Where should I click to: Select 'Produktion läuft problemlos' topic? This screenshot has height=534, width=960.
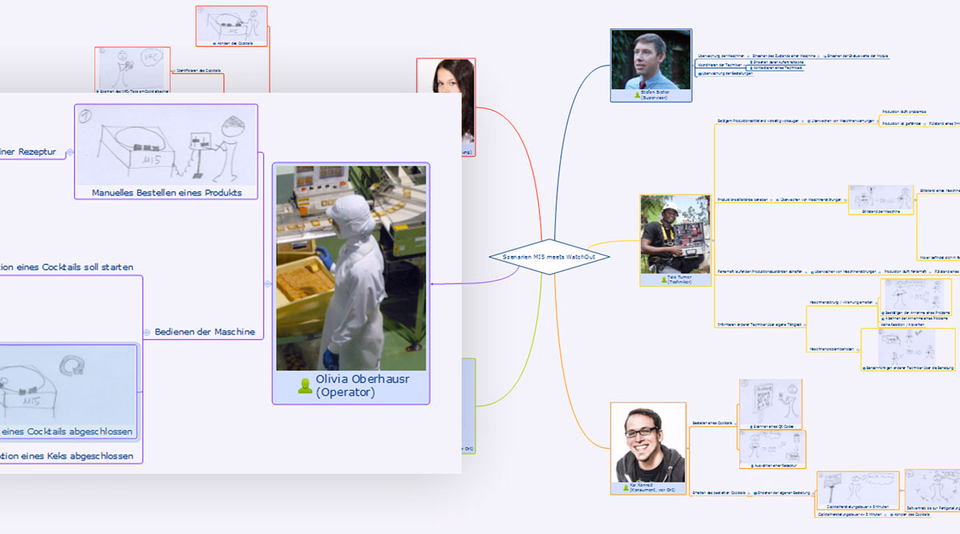tap(904, 112)
